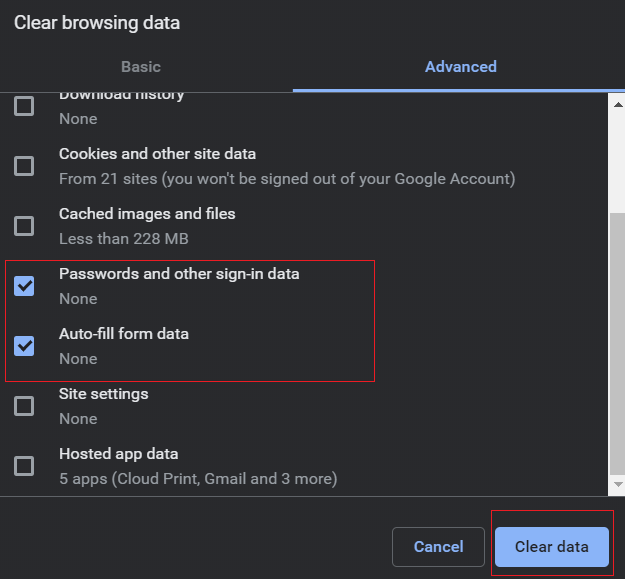The image size is (625, 579).
Task: Click the 'Site settings' label text
Action: point(103,394)
